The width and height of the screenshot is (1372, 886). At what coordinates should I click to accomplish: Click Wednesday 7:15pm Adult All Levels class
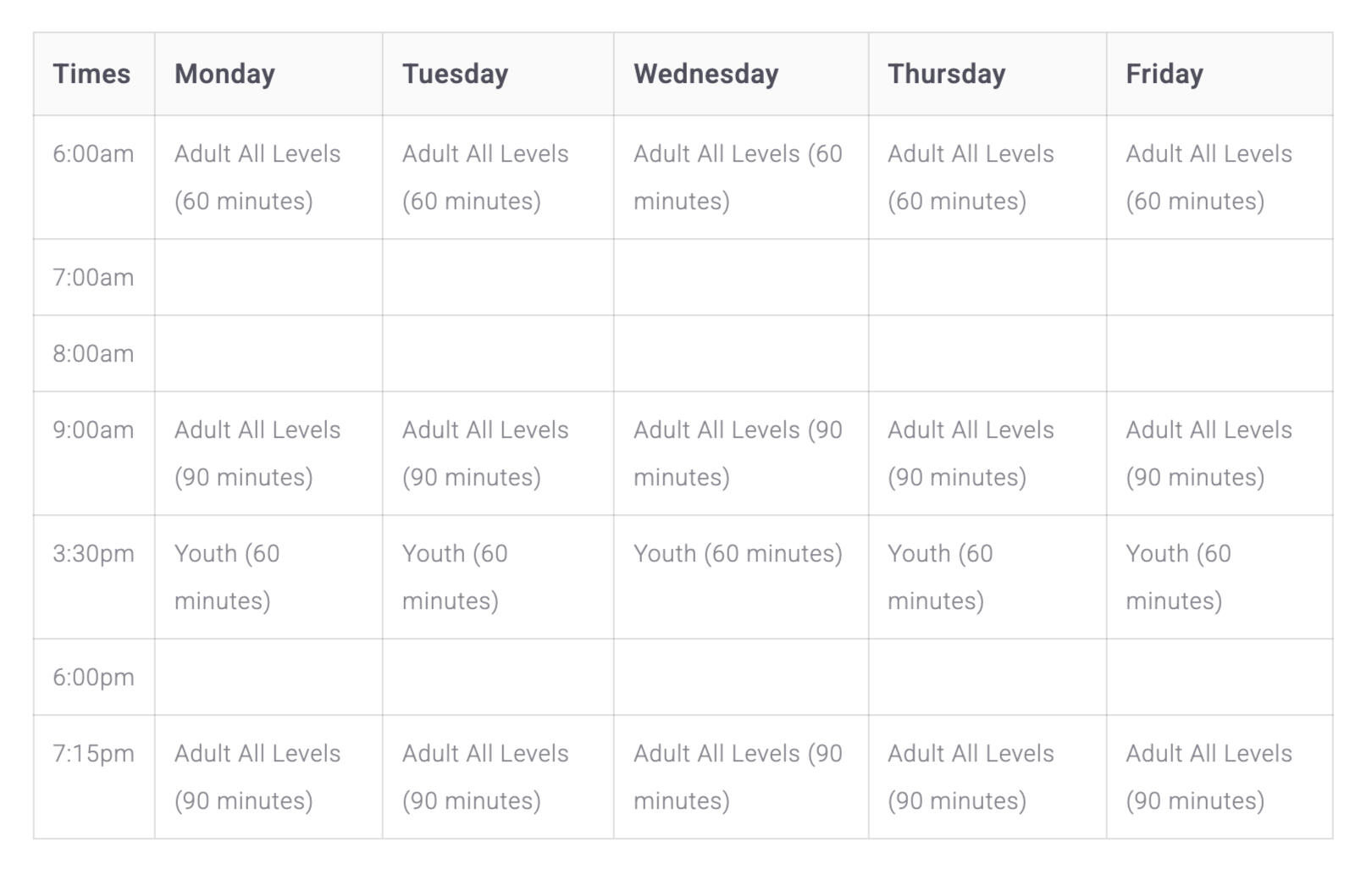coord(738,777)
